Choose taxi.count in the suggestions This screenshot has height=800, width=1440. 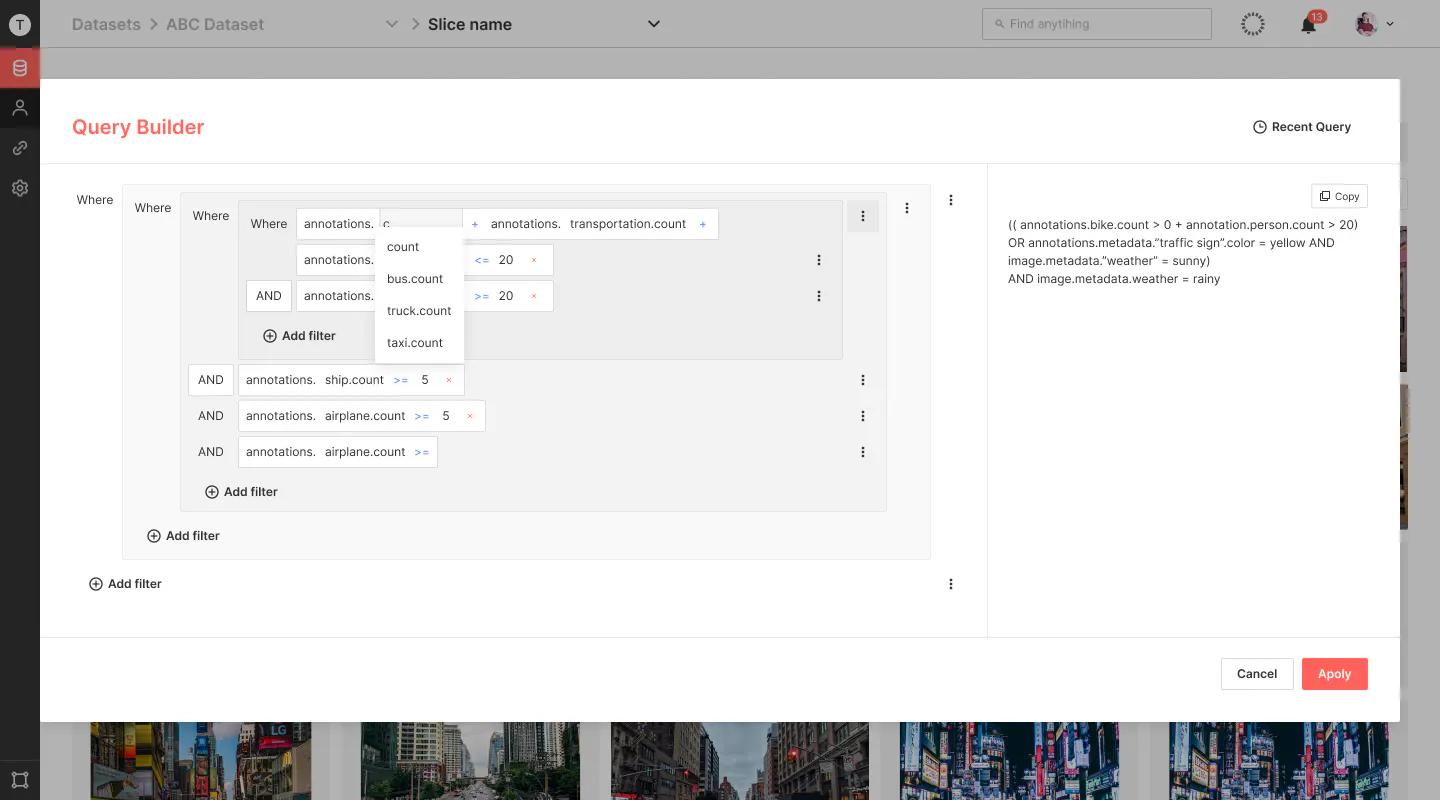(414, 343)
